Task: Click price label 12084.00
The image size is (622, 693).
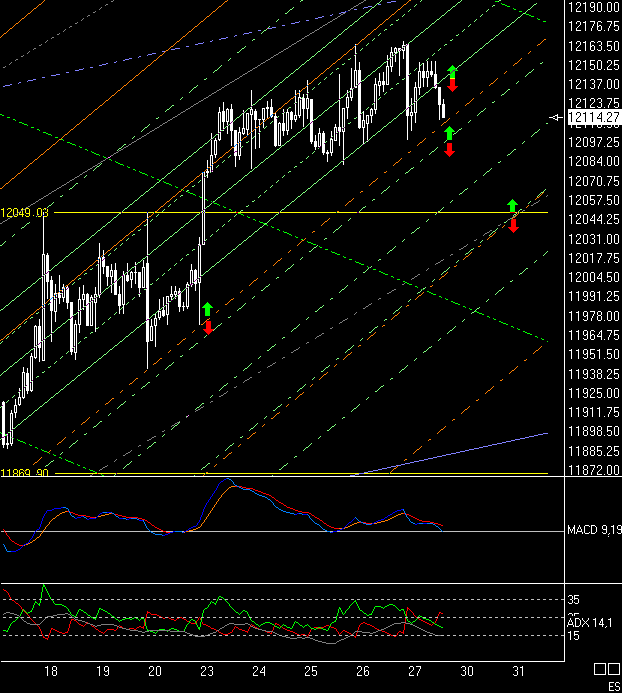Action: coord(594,161)
